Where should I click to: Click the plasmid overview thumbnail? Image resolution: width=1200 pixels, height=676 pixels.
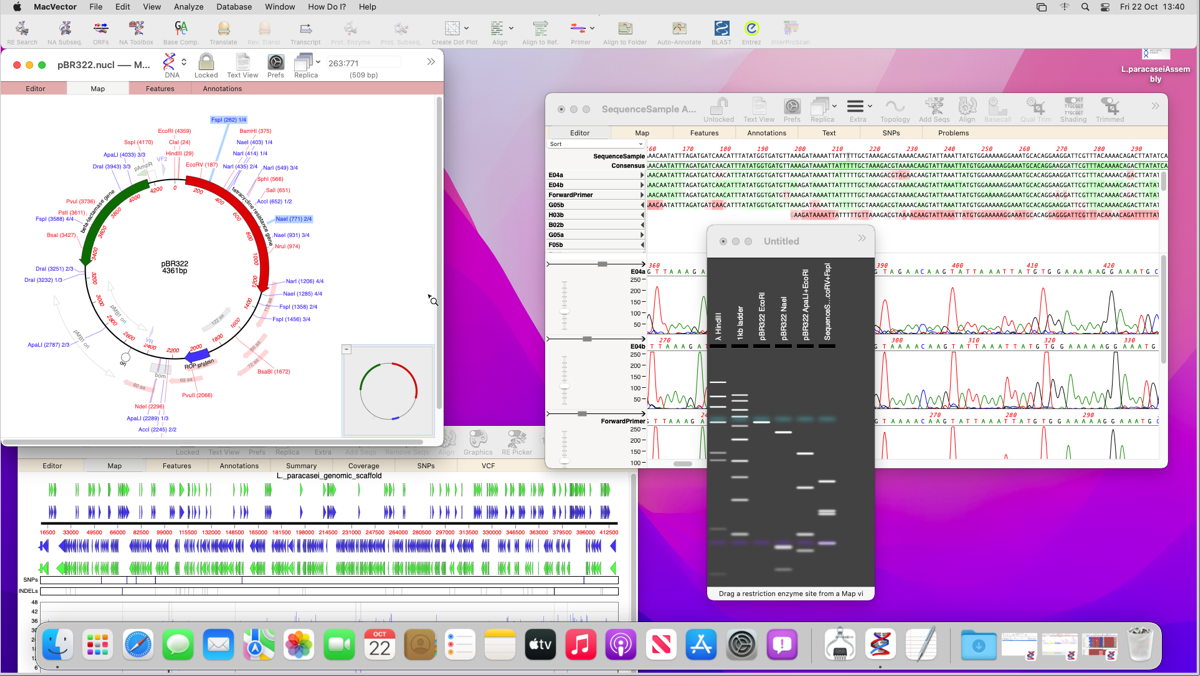pos(389,390)
